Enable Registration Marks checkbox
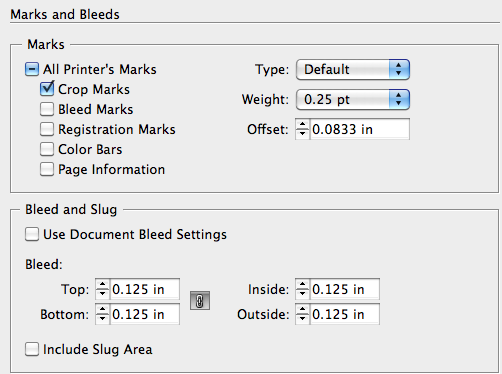The width and height of the screenshot is (502, 374). tap(47, 129)
